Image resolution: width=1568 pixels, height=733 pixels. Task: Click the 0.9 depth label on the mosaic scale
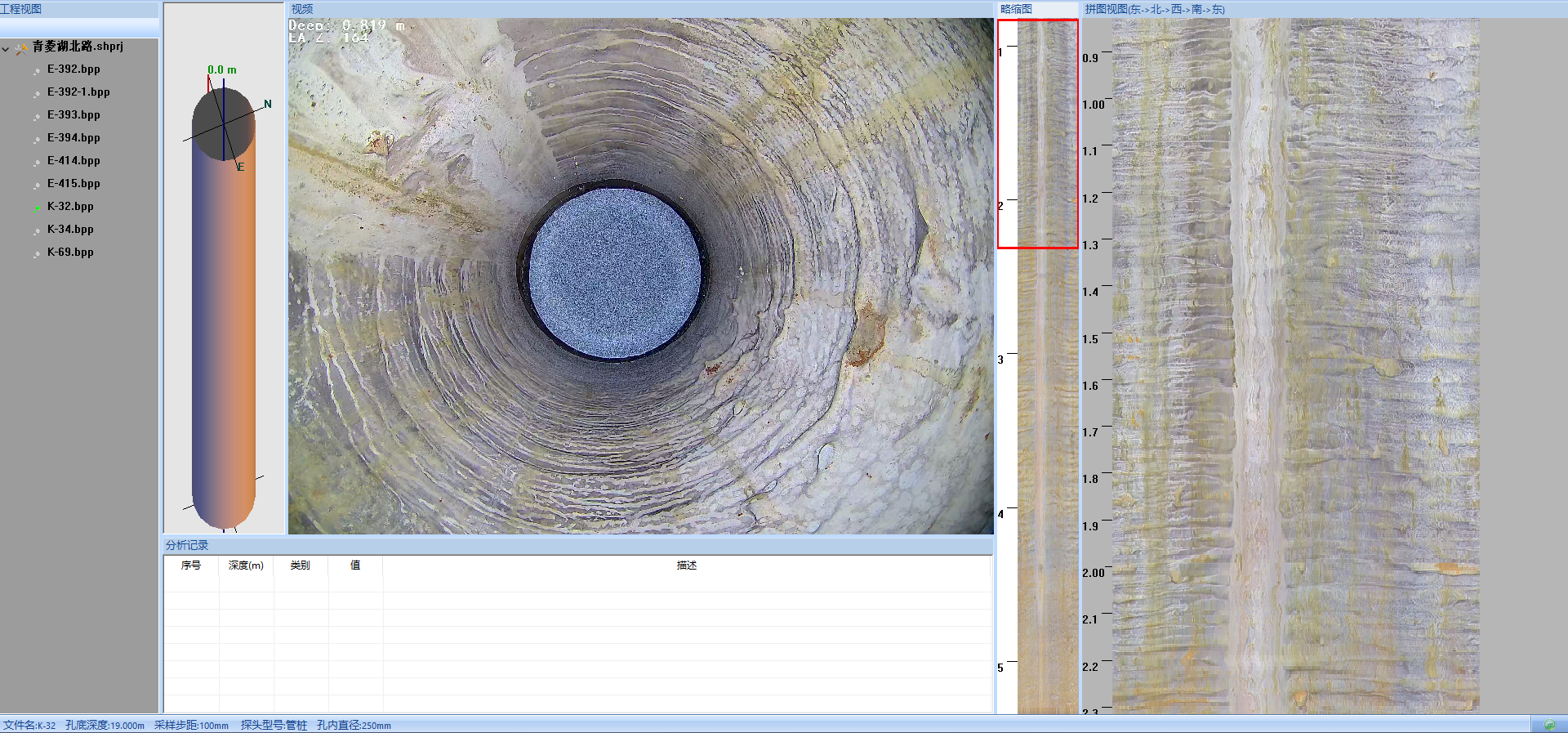[x=1090, y=58]
